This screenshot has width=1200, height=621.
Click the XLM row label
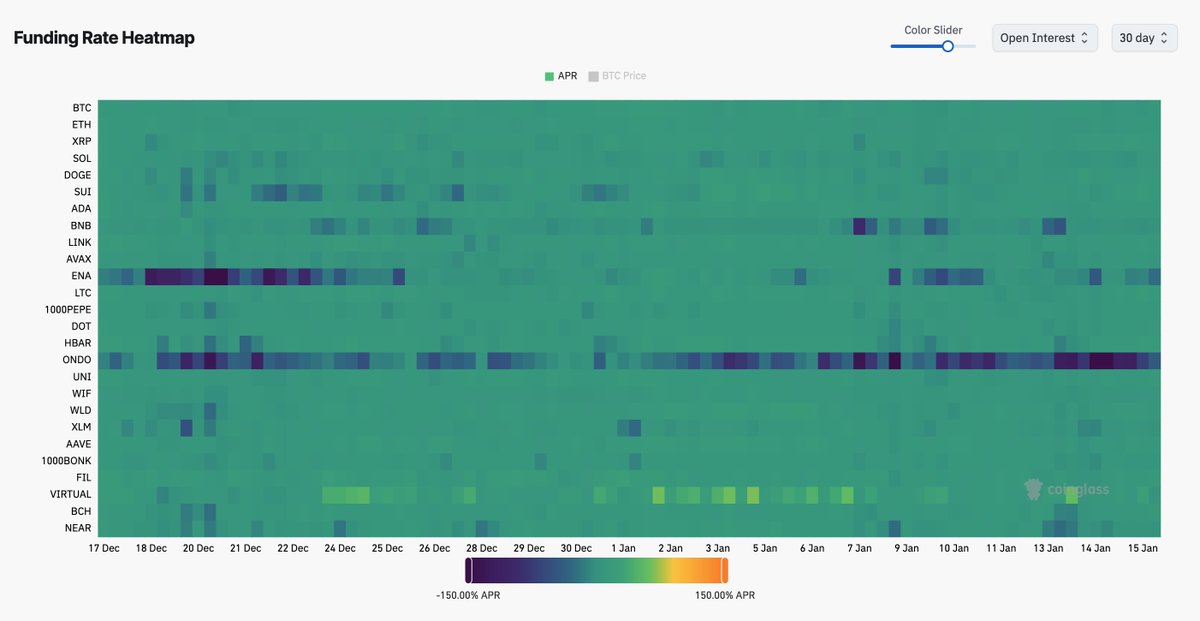tap(82, 427)
